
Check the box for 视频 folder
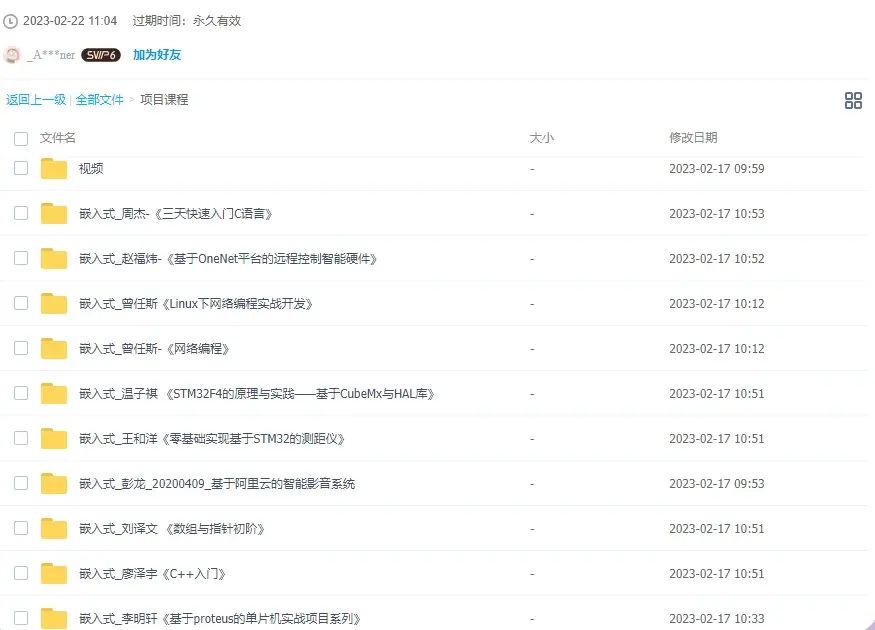(21, 168)
